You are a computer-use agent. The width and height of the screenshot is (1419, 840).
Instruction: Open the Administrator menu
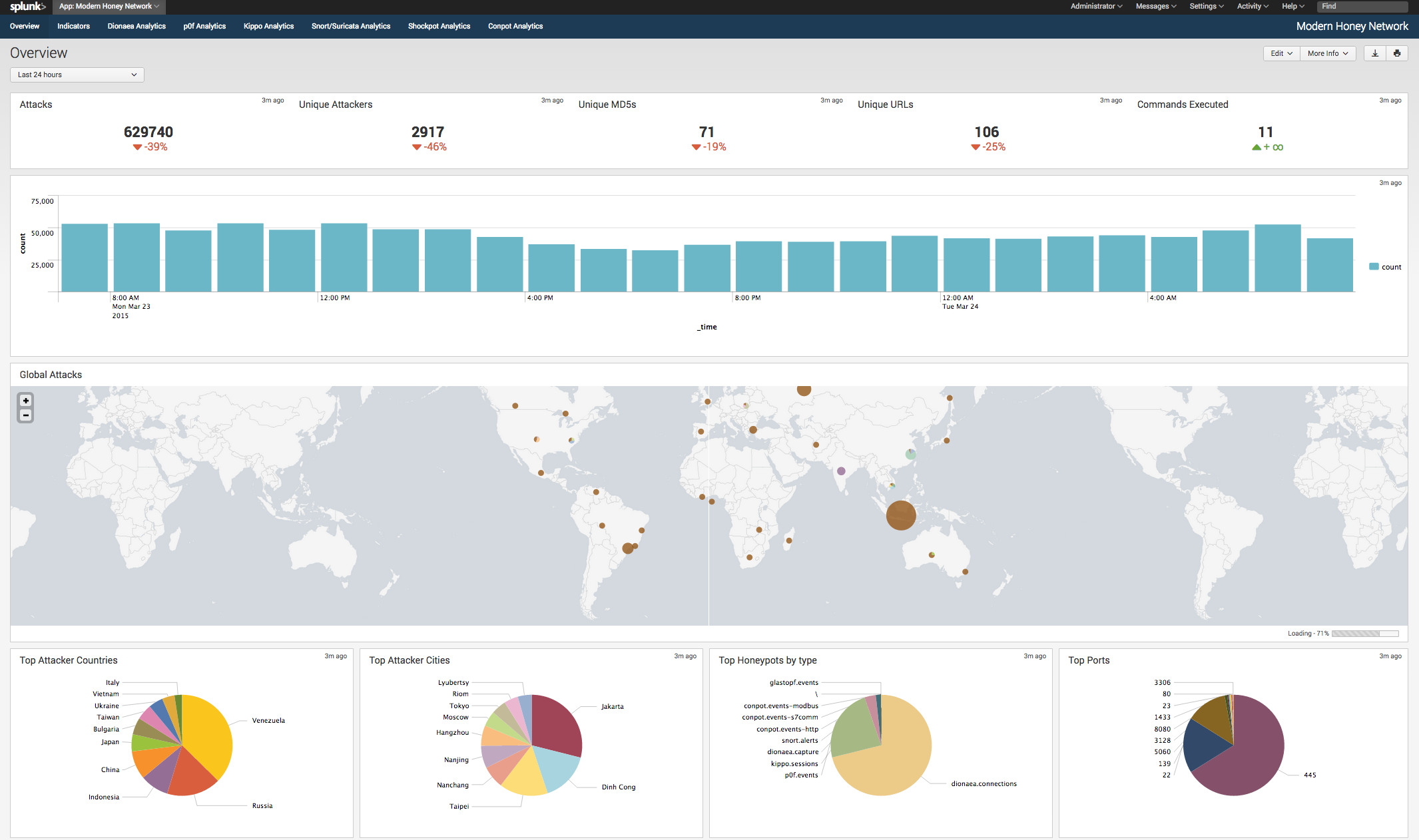click(x=1096, y=7)
